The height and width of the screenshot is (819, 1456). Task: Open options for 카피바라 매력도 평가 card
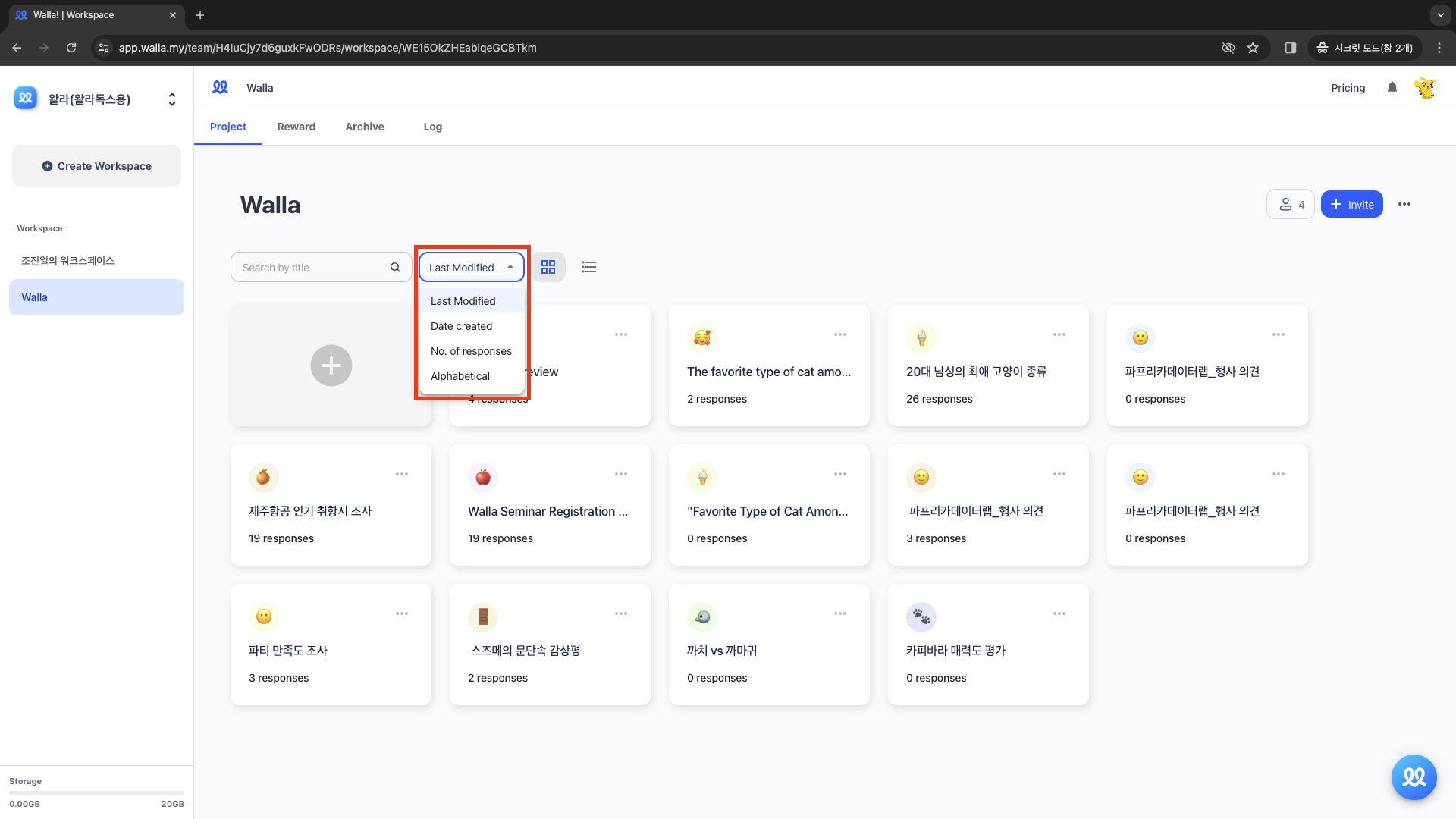1059,613
